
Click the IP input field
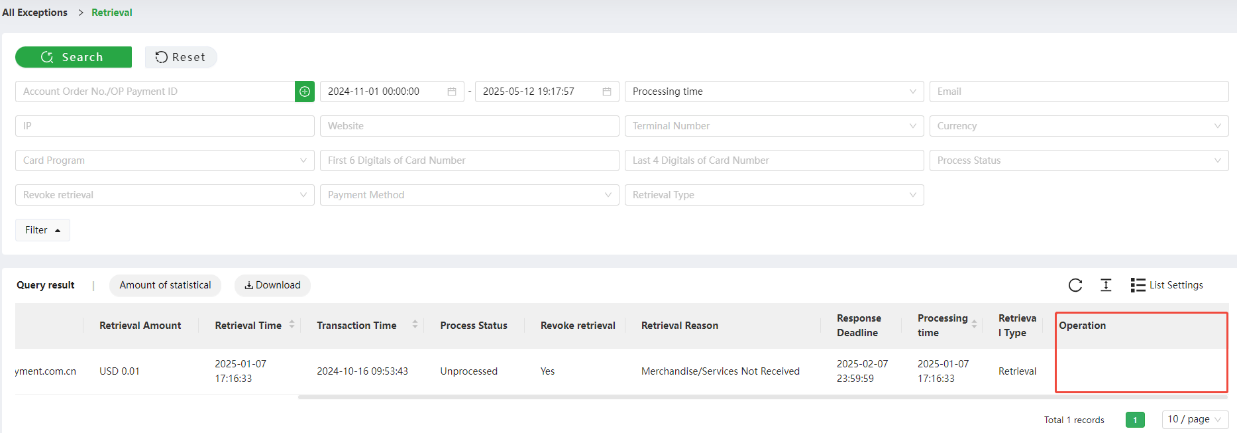click(165, 126)
